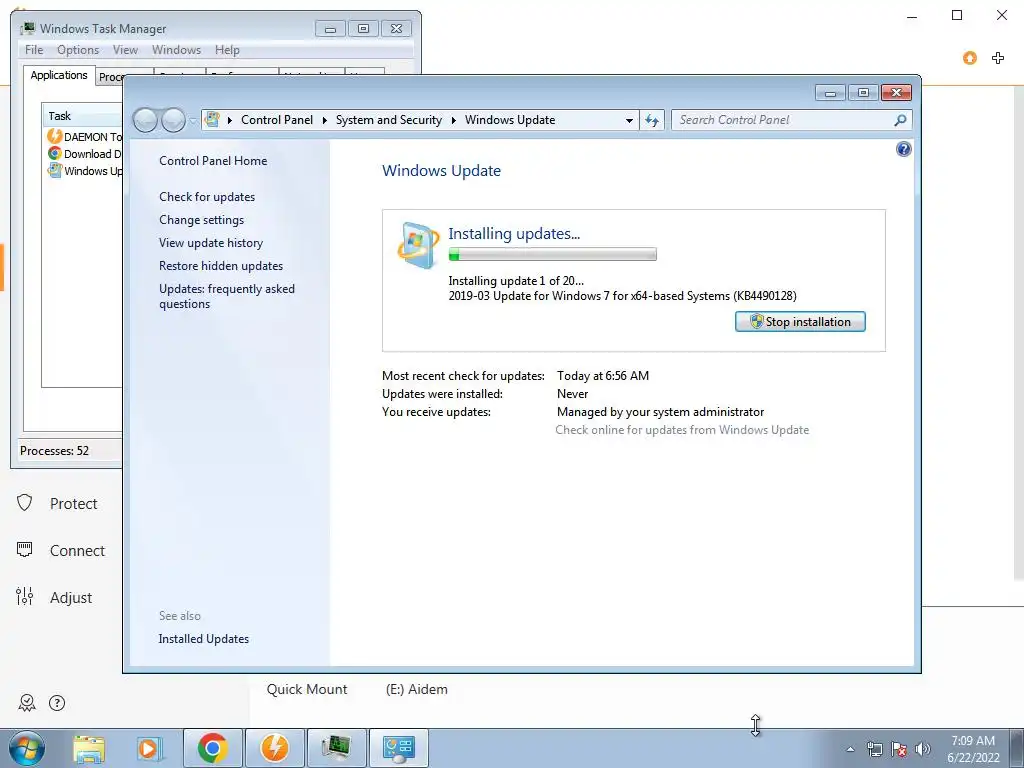Open View update history link
1024x768 pixels.
[x=211, y=243]
